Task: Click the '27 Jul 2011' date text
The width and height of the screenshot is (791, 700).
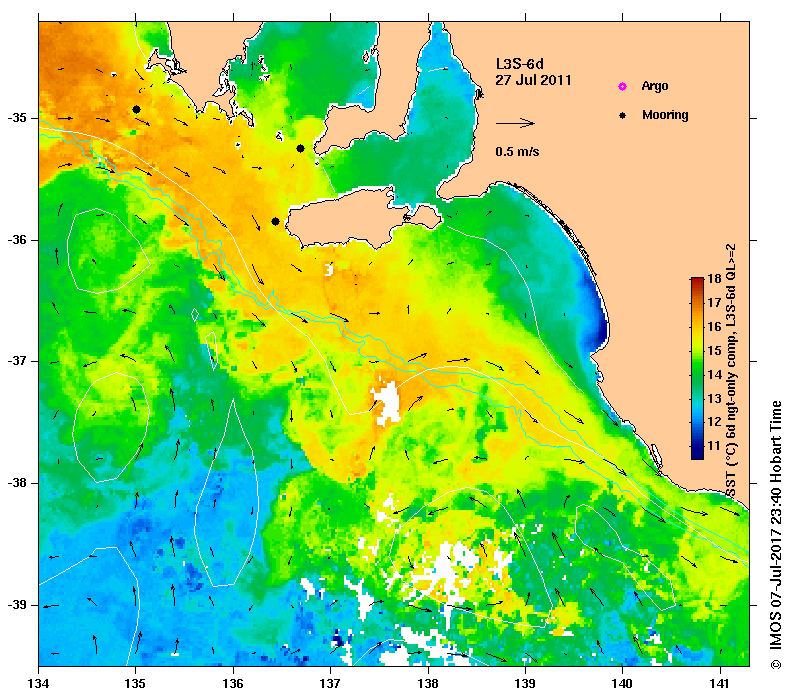Action: (x=533, y=80)
